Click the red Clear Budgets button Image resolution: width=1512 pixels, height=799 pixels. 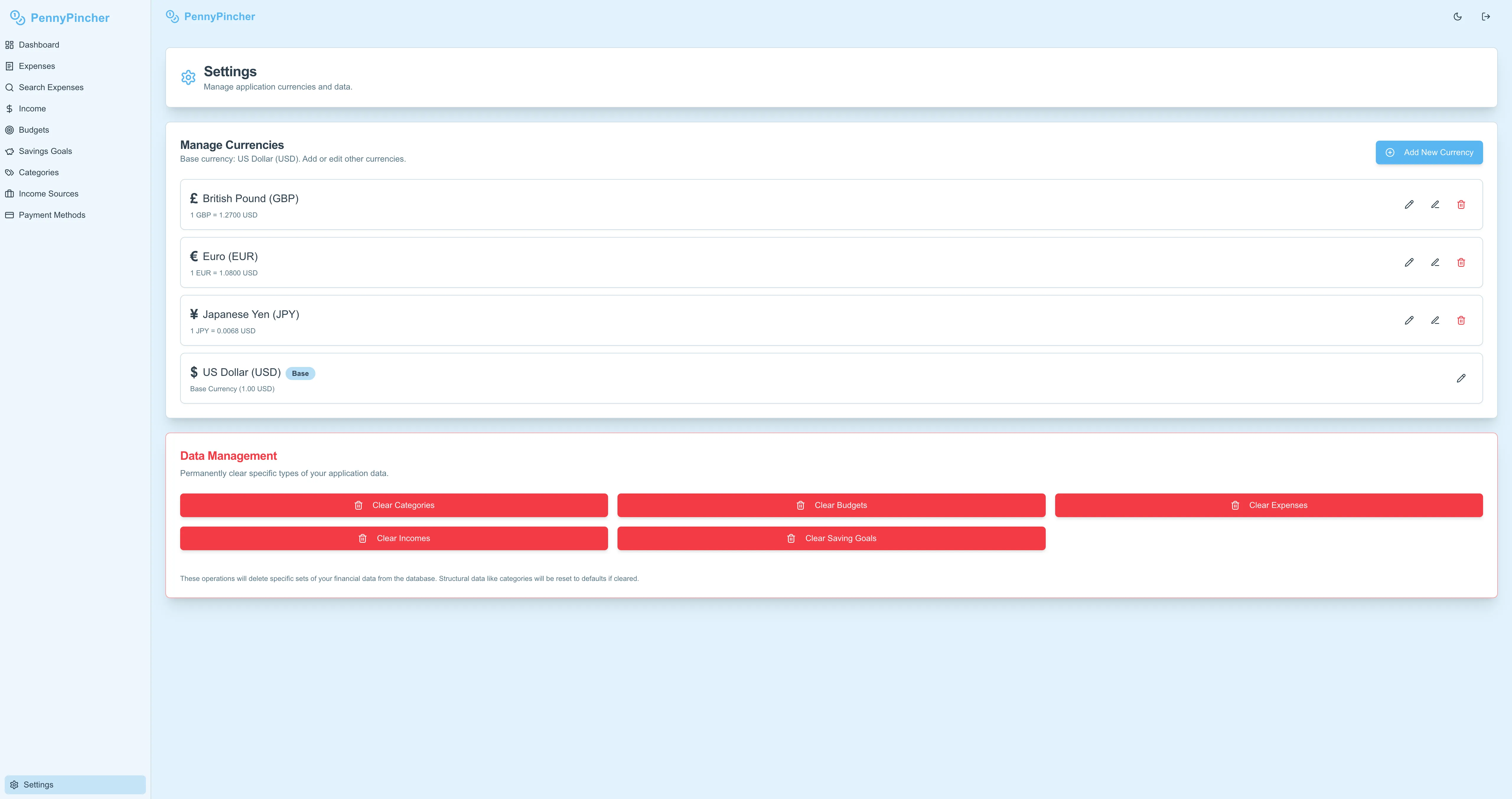point(831,505)
